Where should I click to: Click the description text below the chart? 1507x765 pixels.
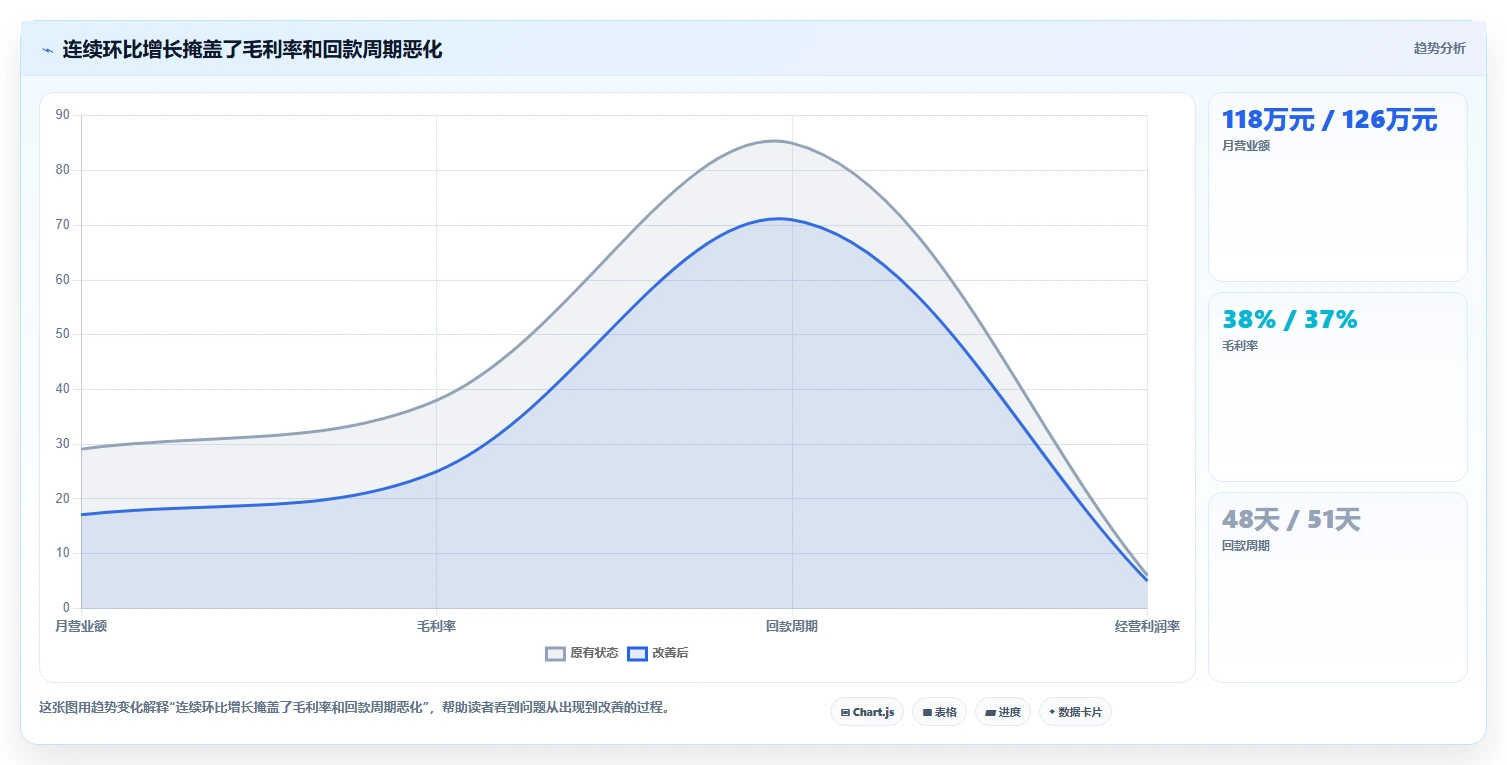pos(354,707)
